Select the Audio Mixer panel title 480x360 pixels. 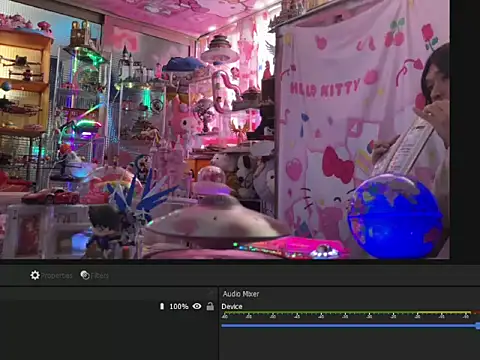pyautogui.click(x=241, y=294)
